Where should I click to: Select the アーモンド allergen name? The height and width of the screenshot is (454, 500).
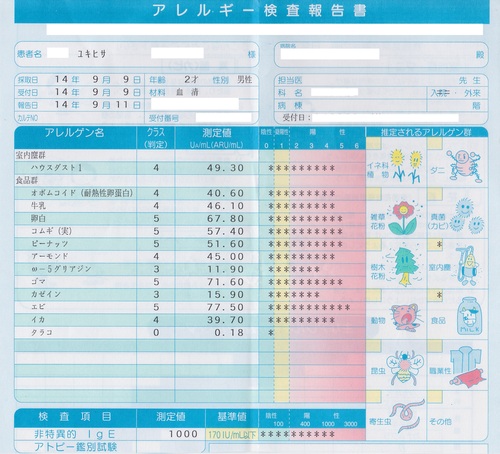click(x=50, y=256)
